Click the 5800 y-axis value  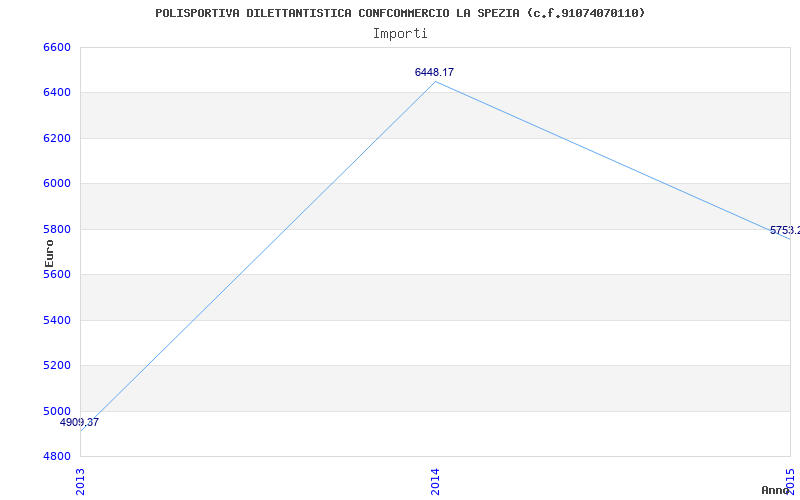(x=56, y=230)
